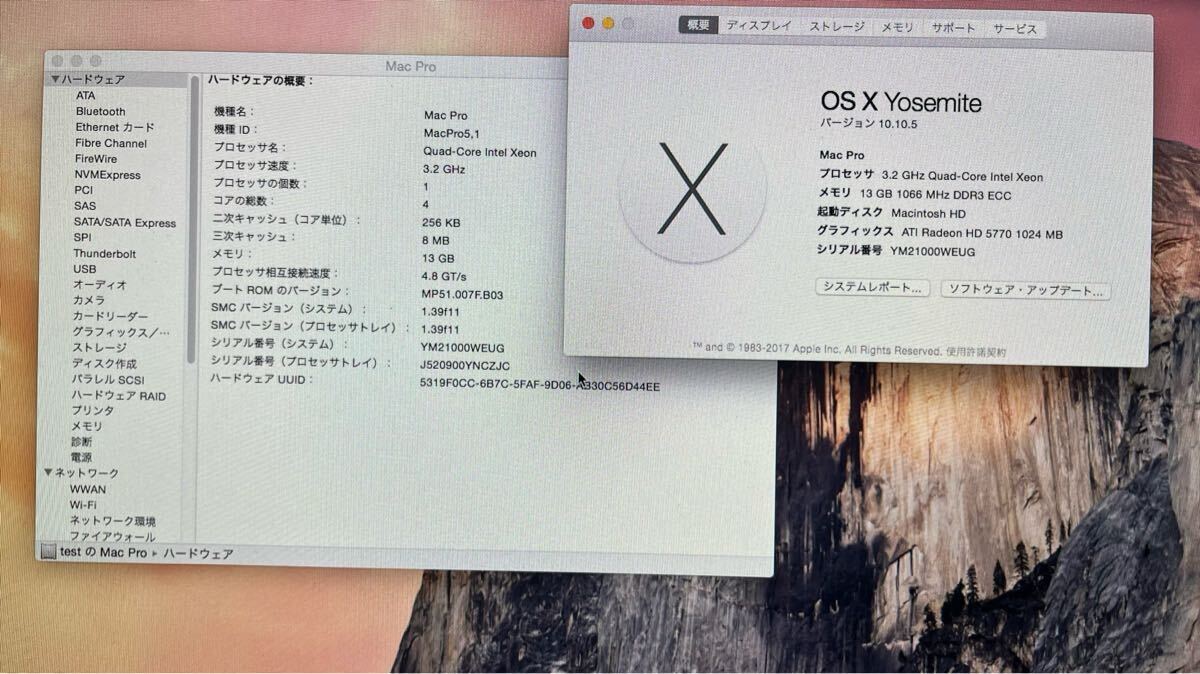Click the MP51.007F.B03 boot ROM value

pyautogui.click(x=462, y=295)
